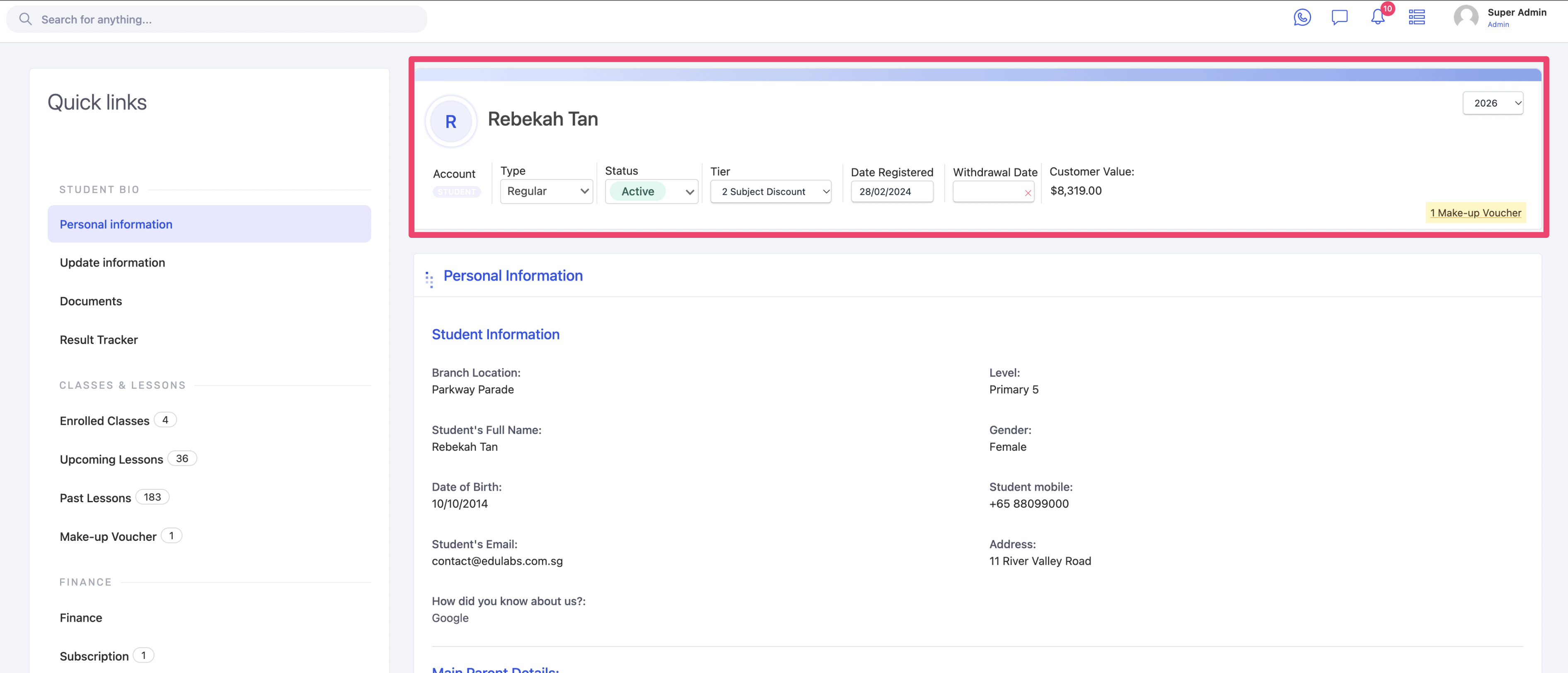Click the Primary 5 level value
The height and width of the screenshot is (673, 1568).
1014,390
